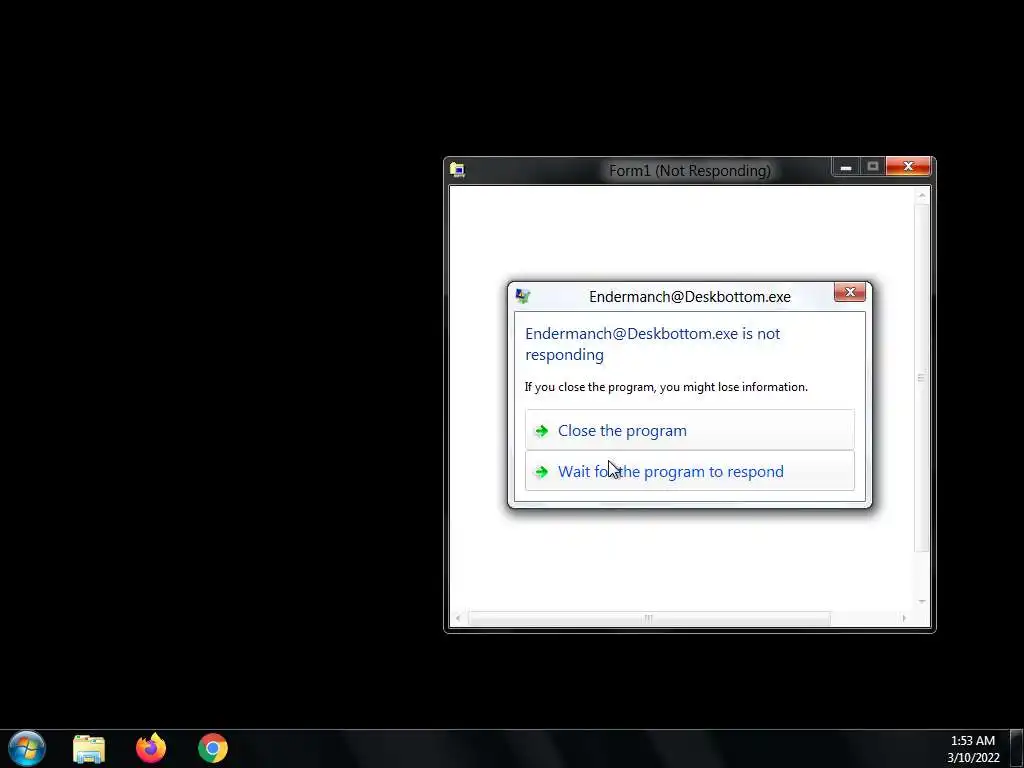The image size is (1024, 768).
Task: Click Form1 horizontal scrollbar right arrow
Action: coord(904,618)
